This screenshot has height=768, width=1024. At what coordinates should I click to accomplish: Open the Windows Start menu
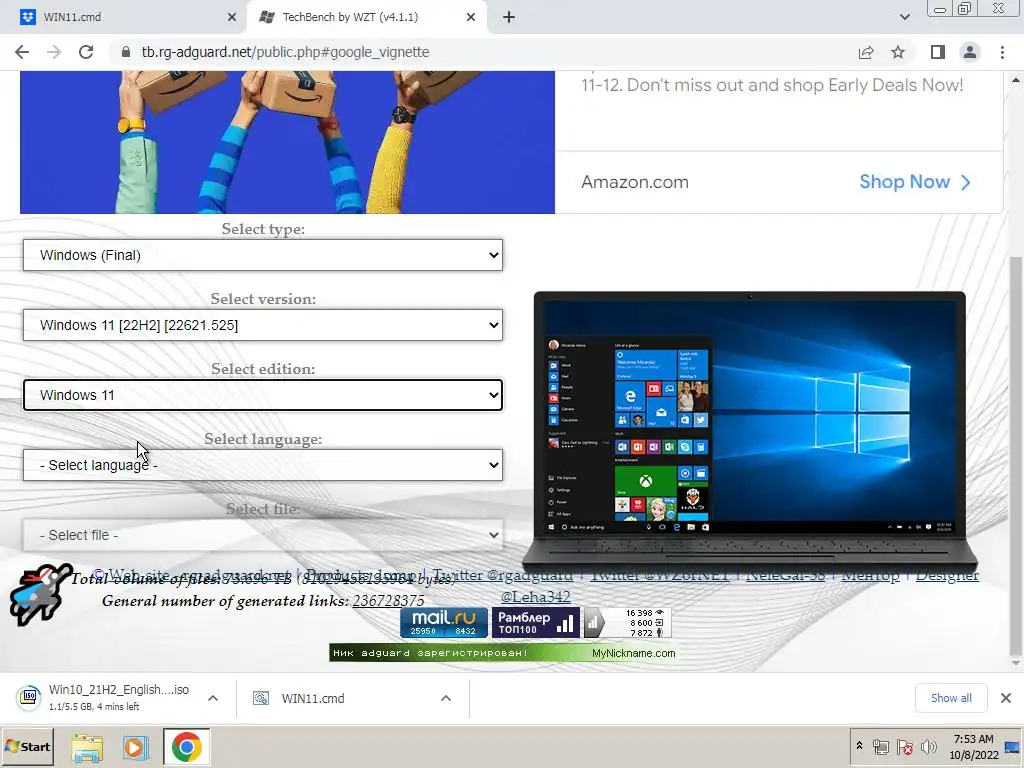(27, 746)
